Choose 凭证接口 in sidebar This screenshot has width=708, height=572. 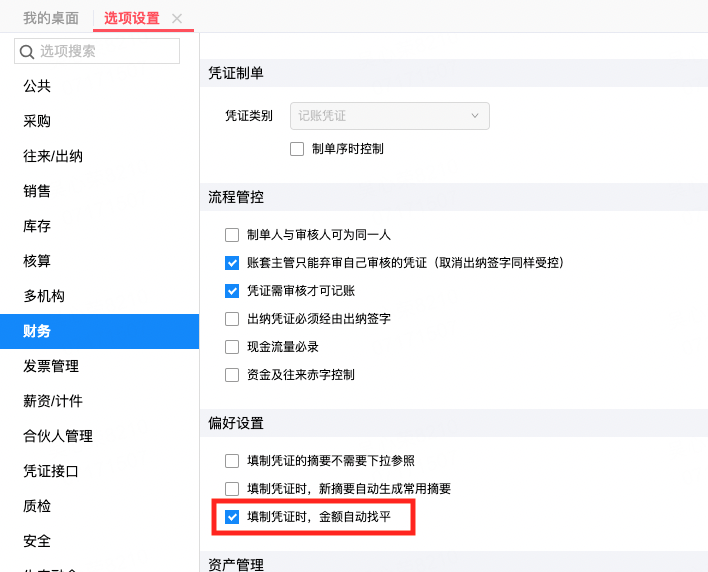[x=51, y=471]
